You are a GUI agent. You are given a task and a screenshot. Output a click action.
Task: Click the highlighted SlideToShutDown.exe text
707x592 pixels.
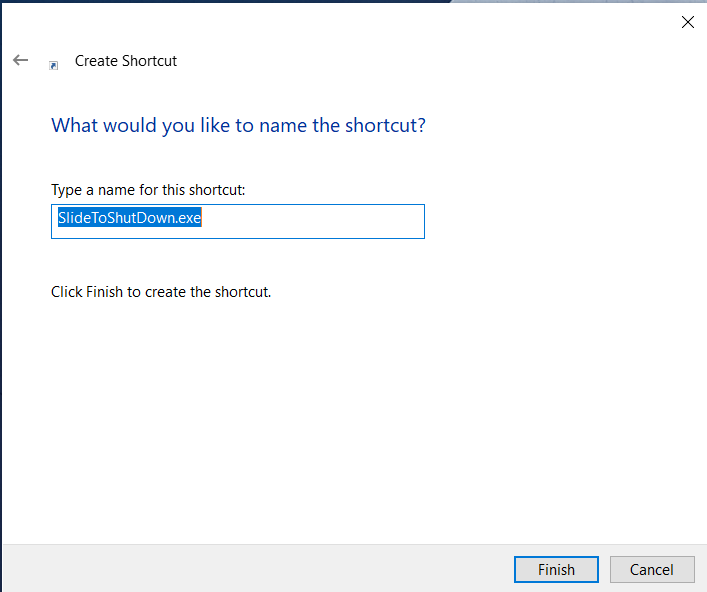pos(129,218)
